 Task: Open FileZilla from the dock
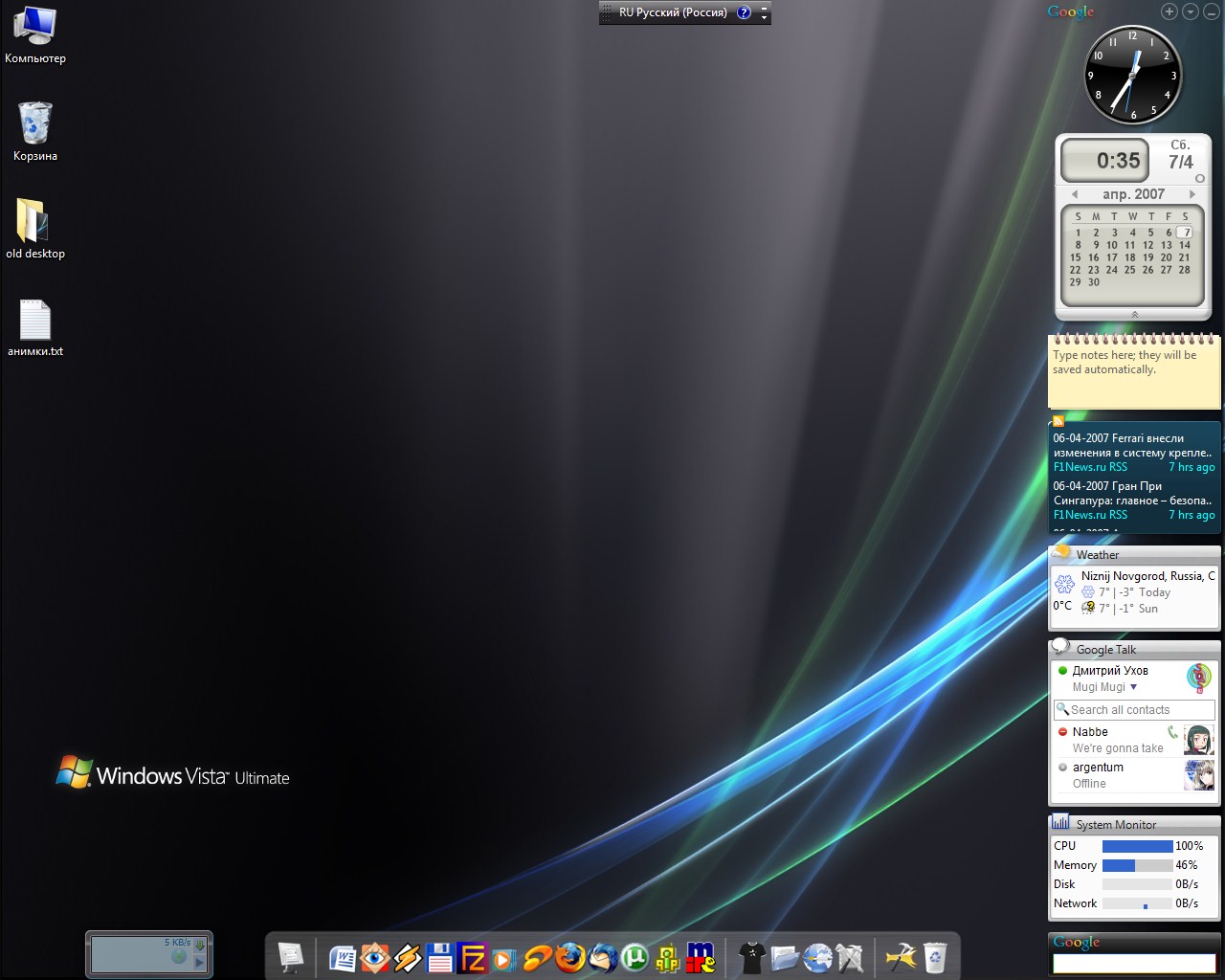[x=473, y=957]
